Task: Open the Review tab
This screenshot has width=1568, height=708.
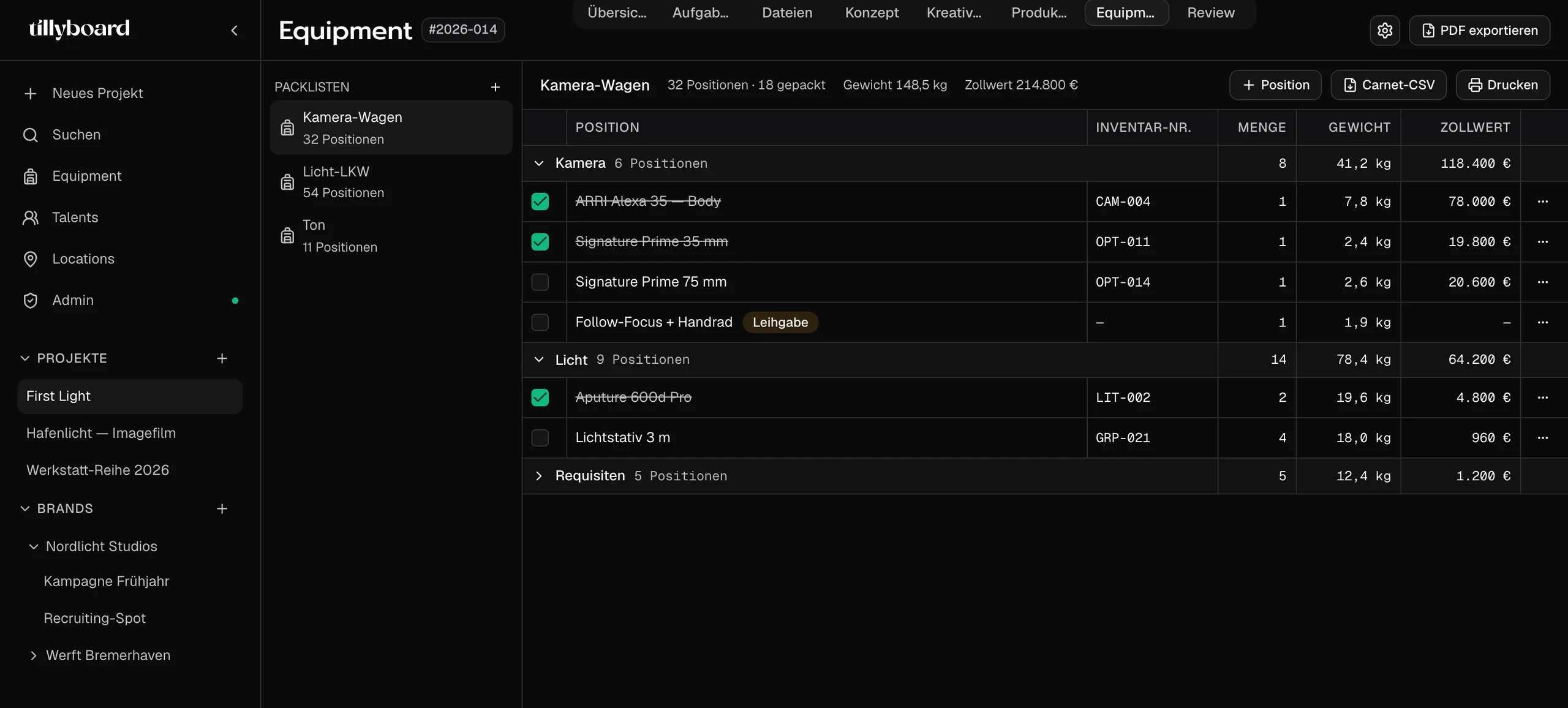Action: tap(1210, 13)
